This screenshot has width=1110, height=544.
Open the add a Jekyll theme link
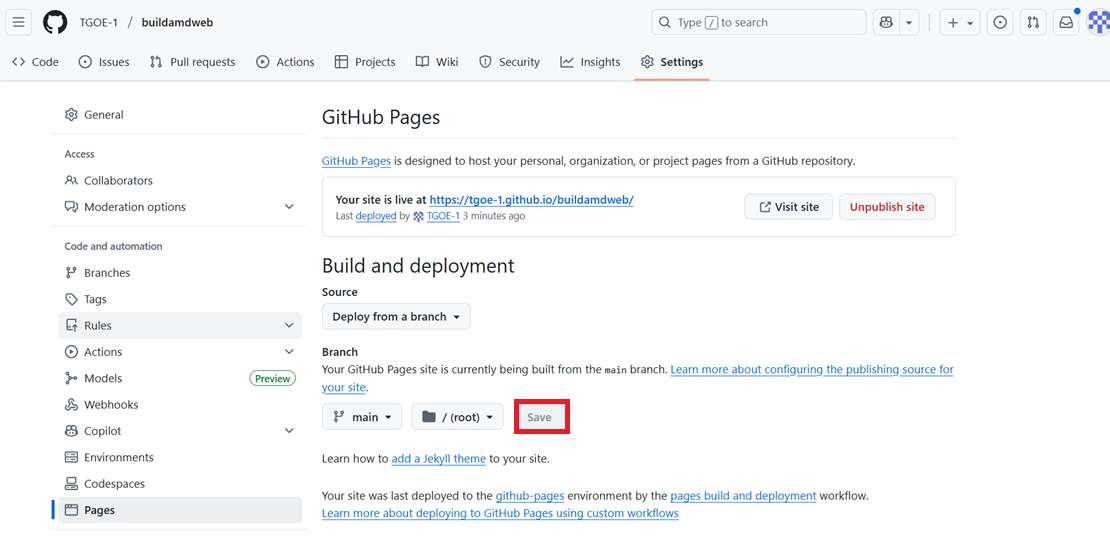click(x=438, y=459)
